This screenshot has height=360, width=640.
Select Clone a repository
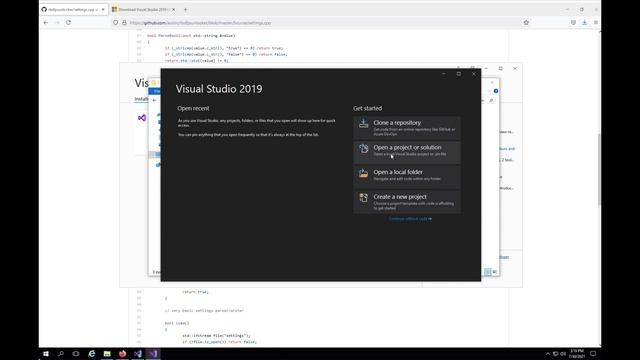(407, 128)
